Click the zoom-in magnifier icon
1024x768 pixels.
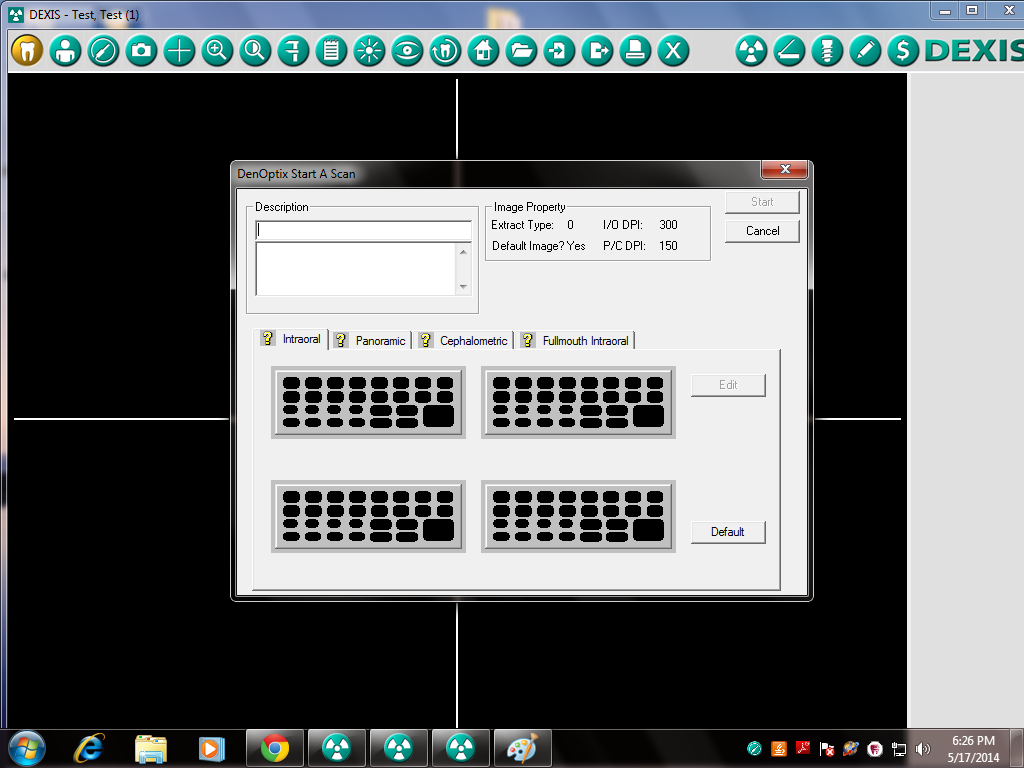point(217,50)
